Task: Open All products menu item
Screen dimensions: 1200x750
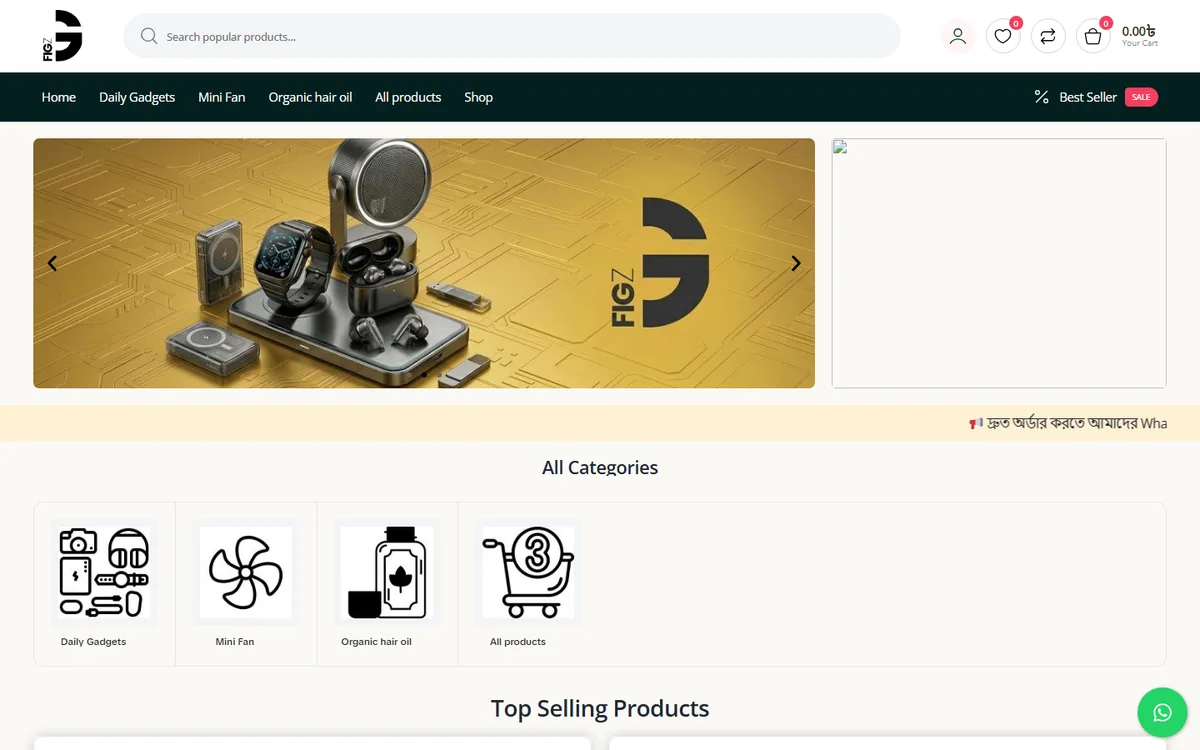Action: [x=408, y=97]
